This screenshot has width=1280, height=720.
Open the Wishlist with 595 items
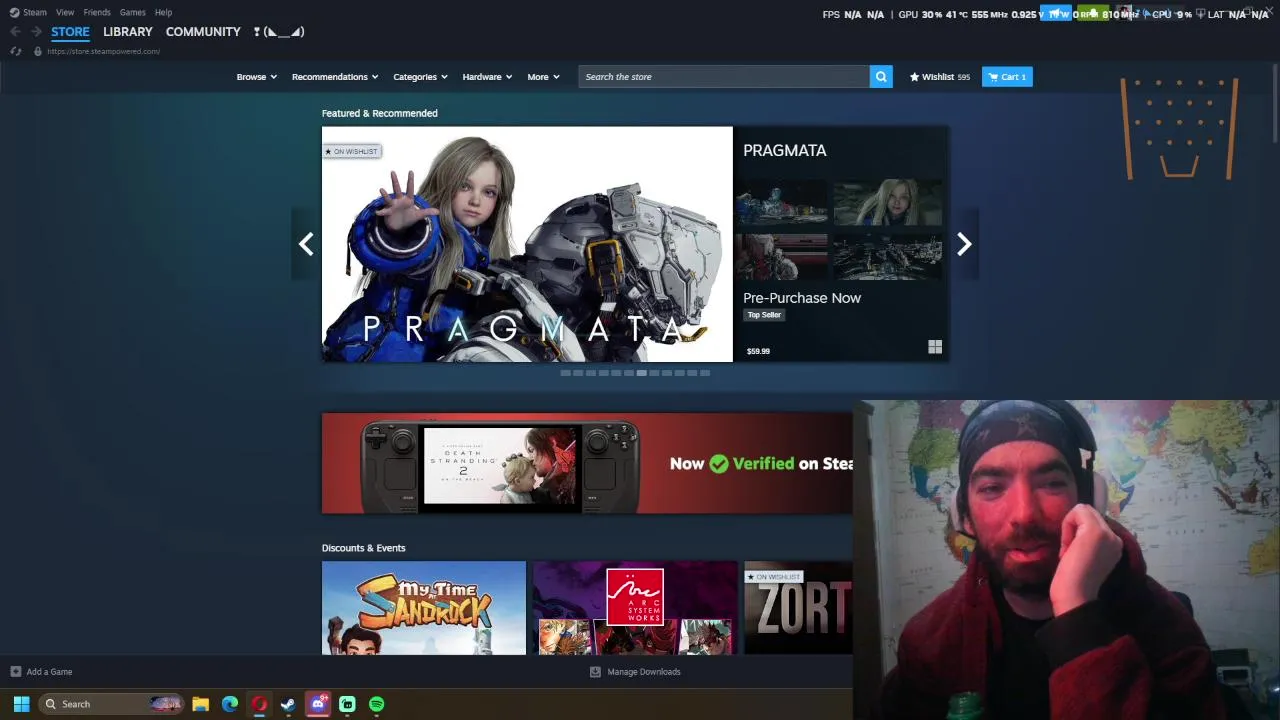(939, 77)
